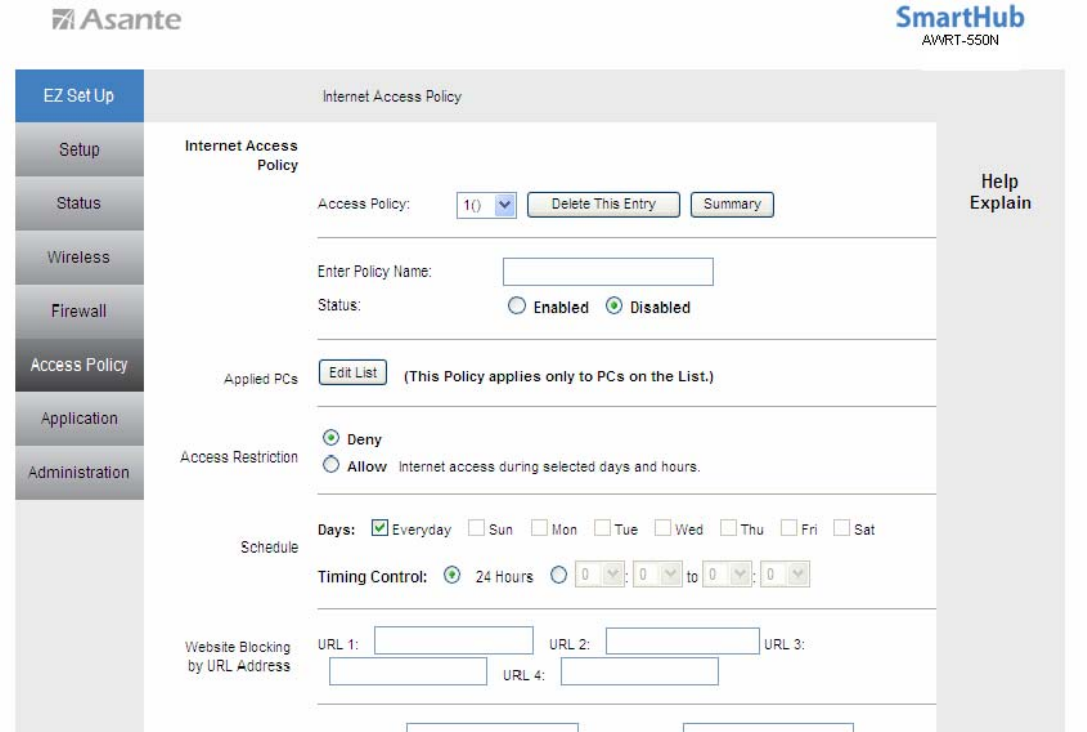
Task: Select the Allow access restriction option
Action: tap(330, 466)
